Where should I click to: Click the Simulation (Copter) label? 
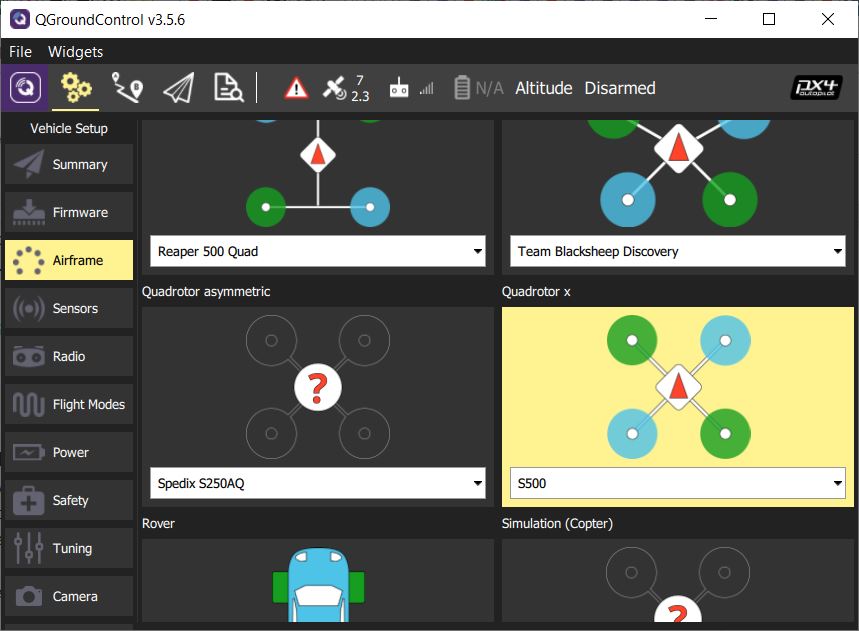pos(557,523)
